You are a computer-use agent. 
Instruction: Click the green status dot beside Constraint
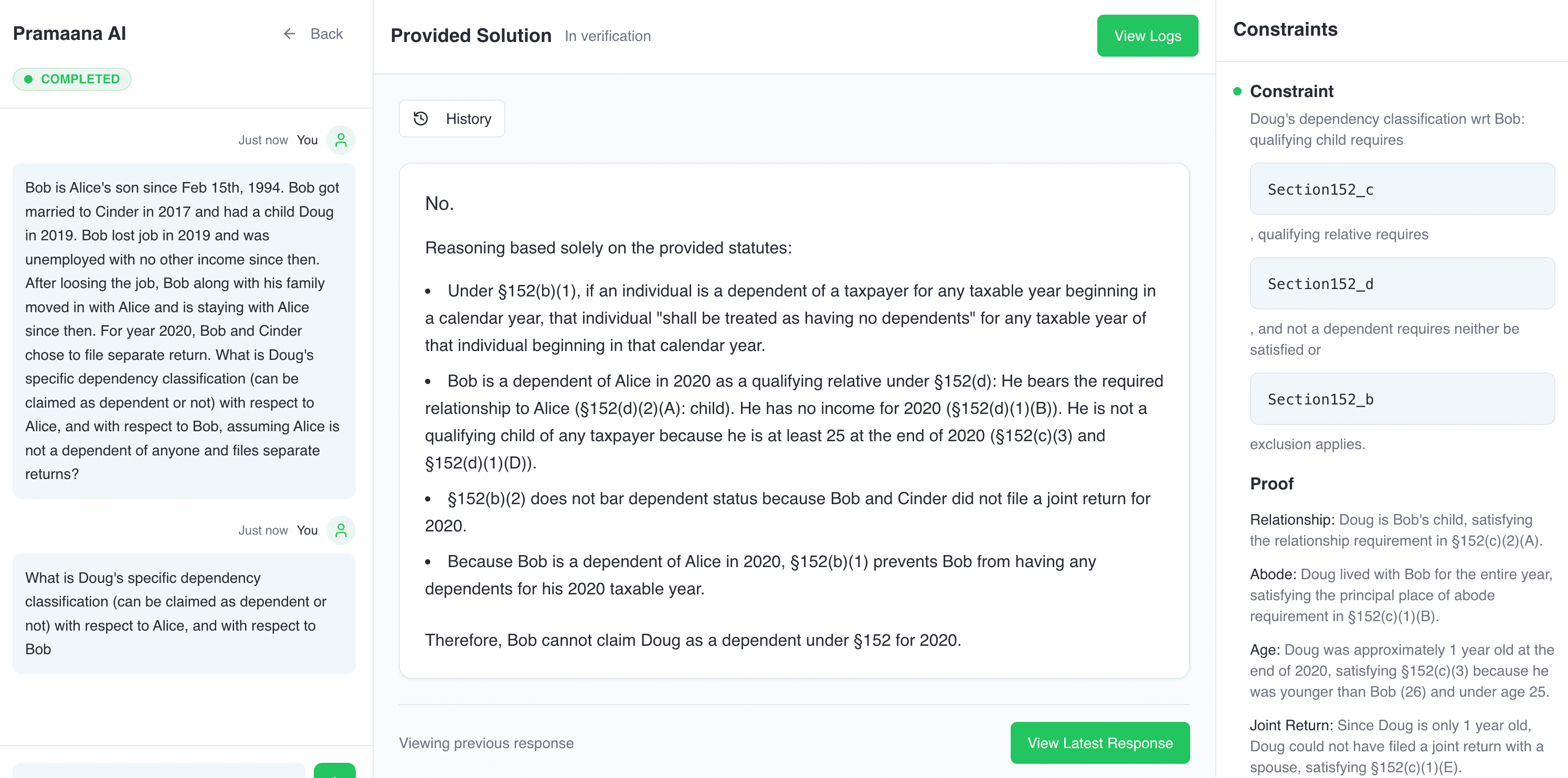coord(1237,91)
